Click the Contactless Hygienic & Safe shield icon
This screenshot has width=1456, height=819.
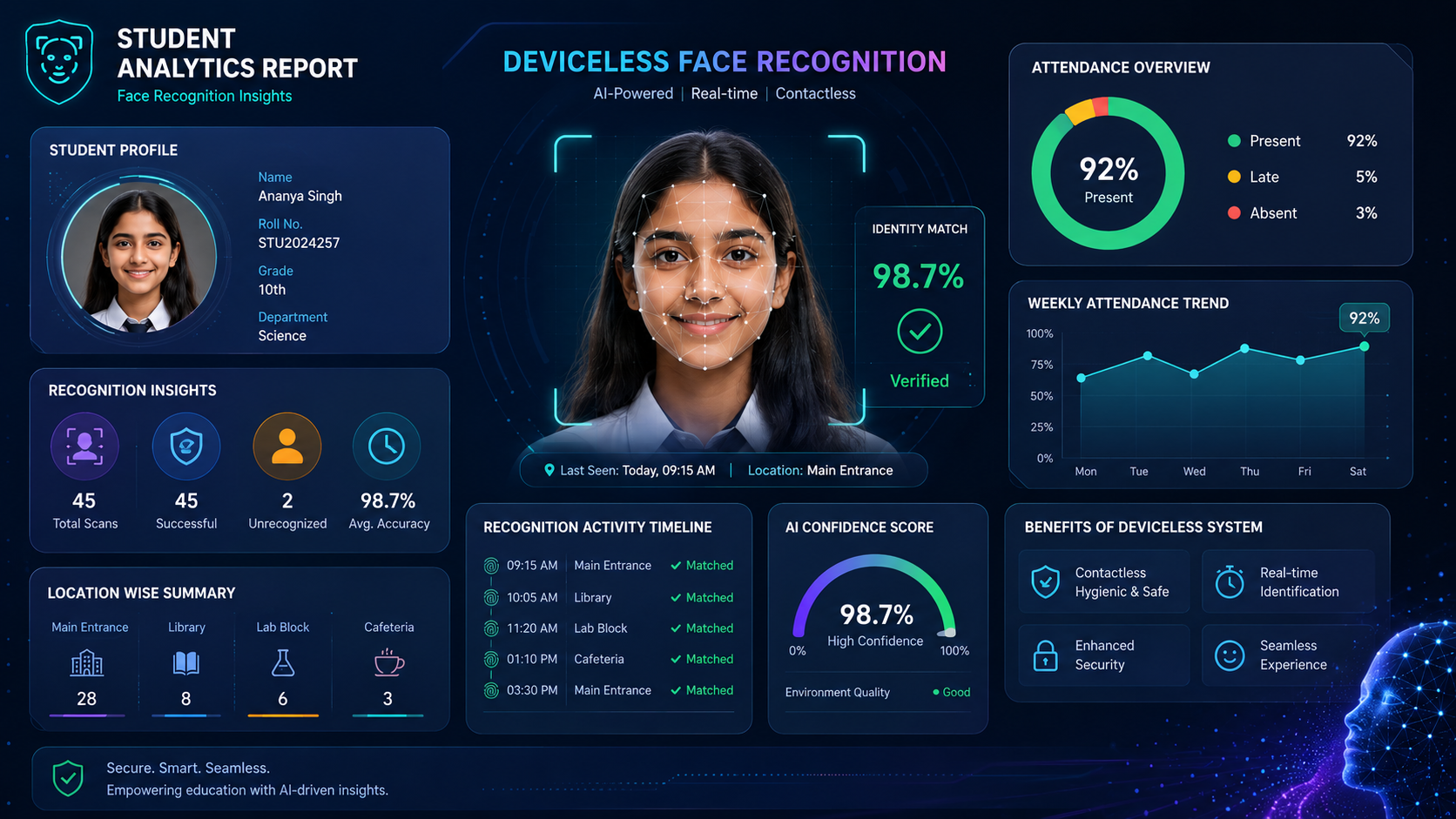tap(1046, 582)
